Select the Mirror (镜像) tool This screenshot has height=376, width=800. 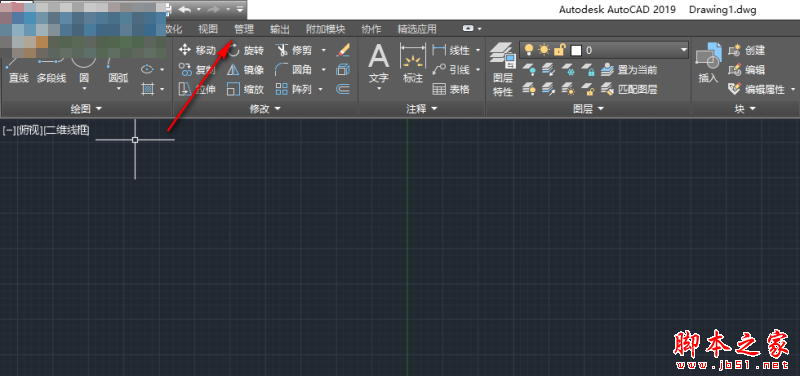[x=245, y=70]
